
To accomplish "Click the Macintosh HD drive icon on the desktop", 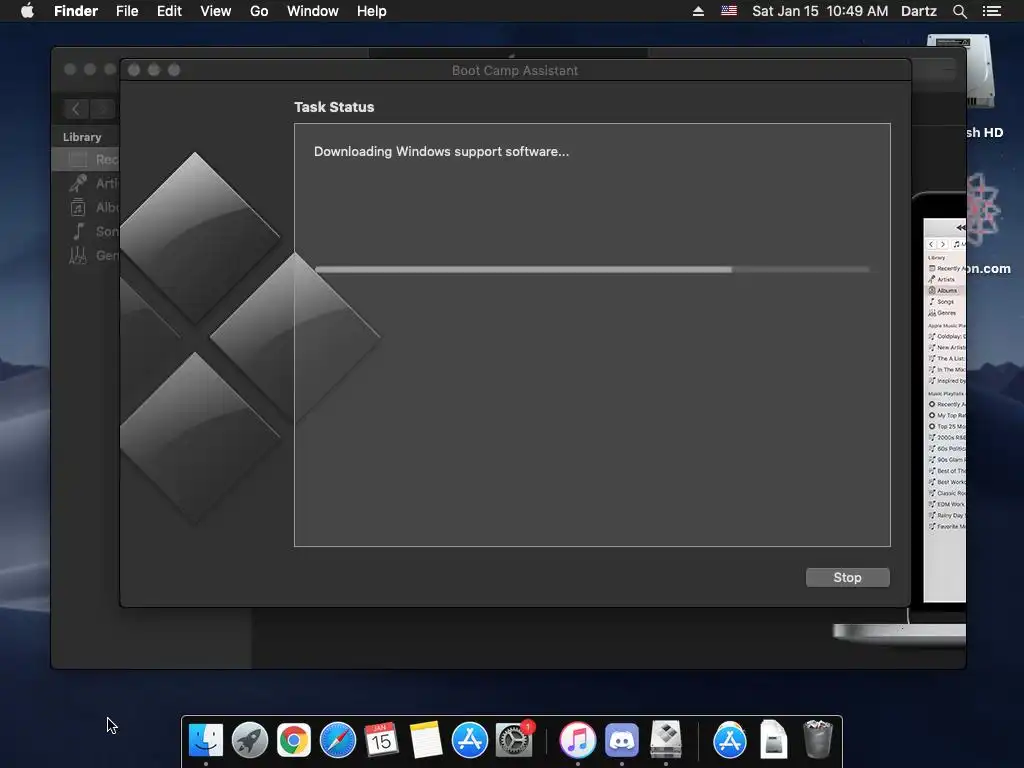I will [x=980, y=72].
